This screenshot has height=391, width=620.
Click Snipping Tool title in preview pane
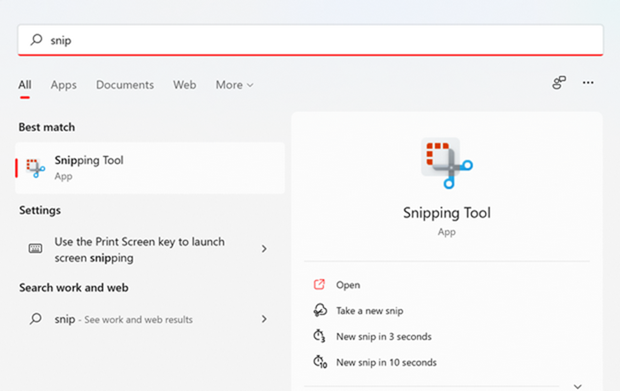click(x=447, y=213)
